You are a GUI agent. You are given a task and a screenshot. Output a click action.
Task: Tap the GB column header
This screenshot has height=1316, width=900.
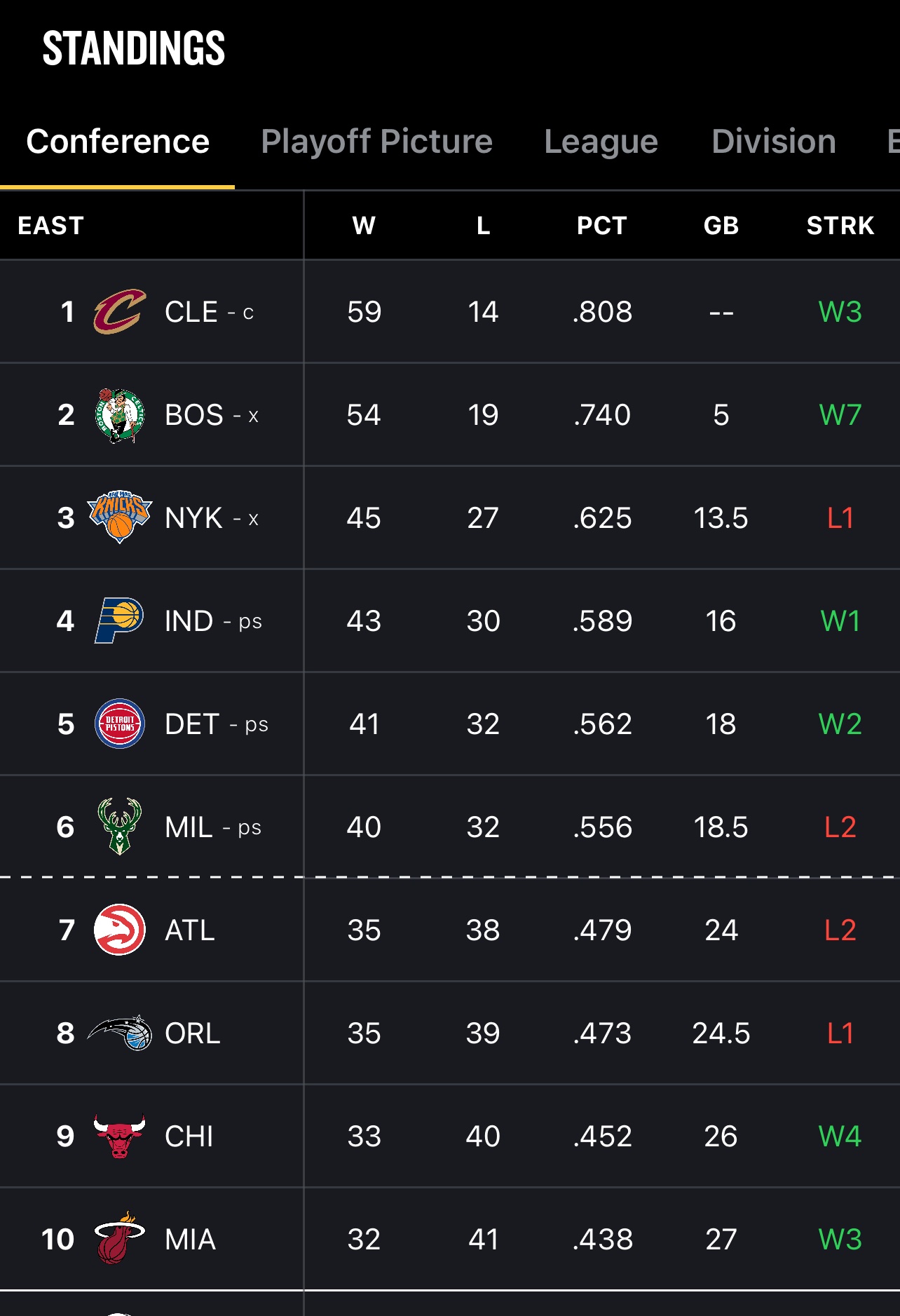click(x=721, y=226)
